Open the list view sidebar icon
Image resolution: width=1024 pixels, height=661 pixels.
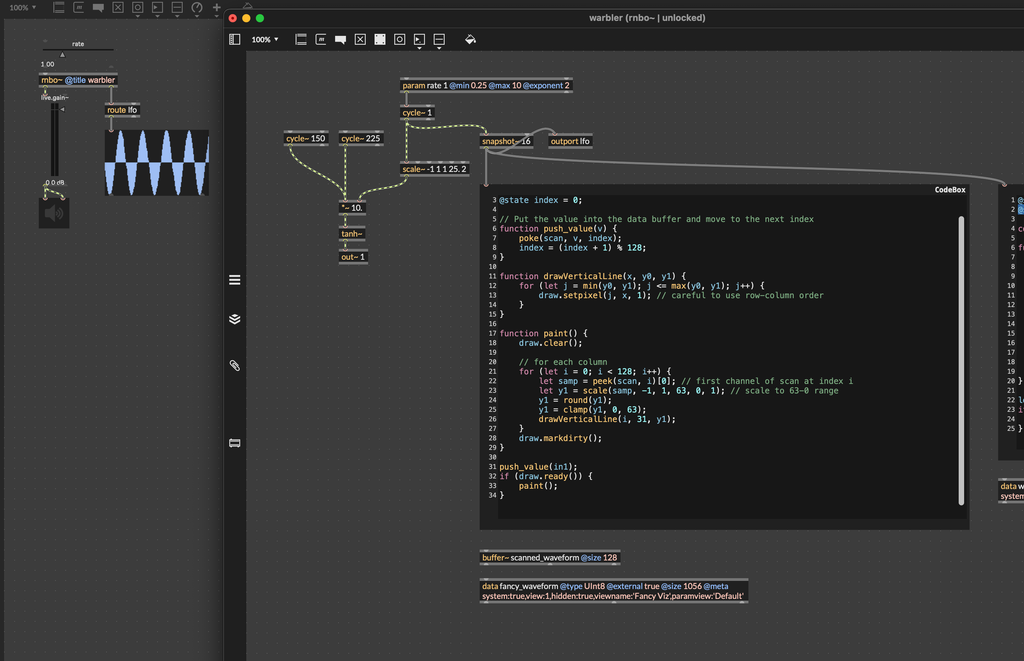(235, 280)
